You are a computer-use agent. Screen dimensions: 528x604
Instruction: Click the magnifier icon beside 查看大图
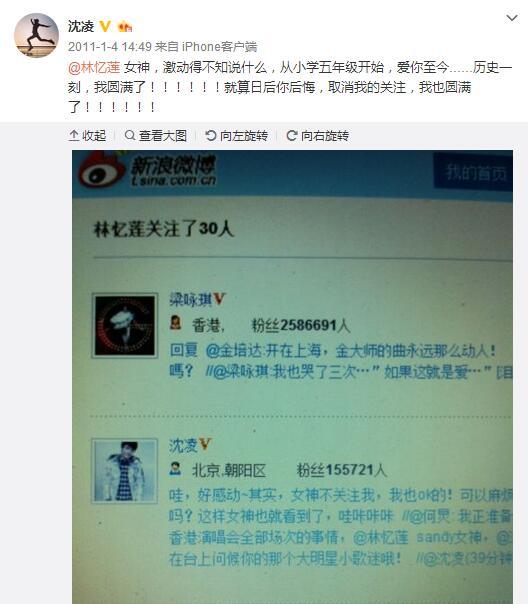(130, 135)
